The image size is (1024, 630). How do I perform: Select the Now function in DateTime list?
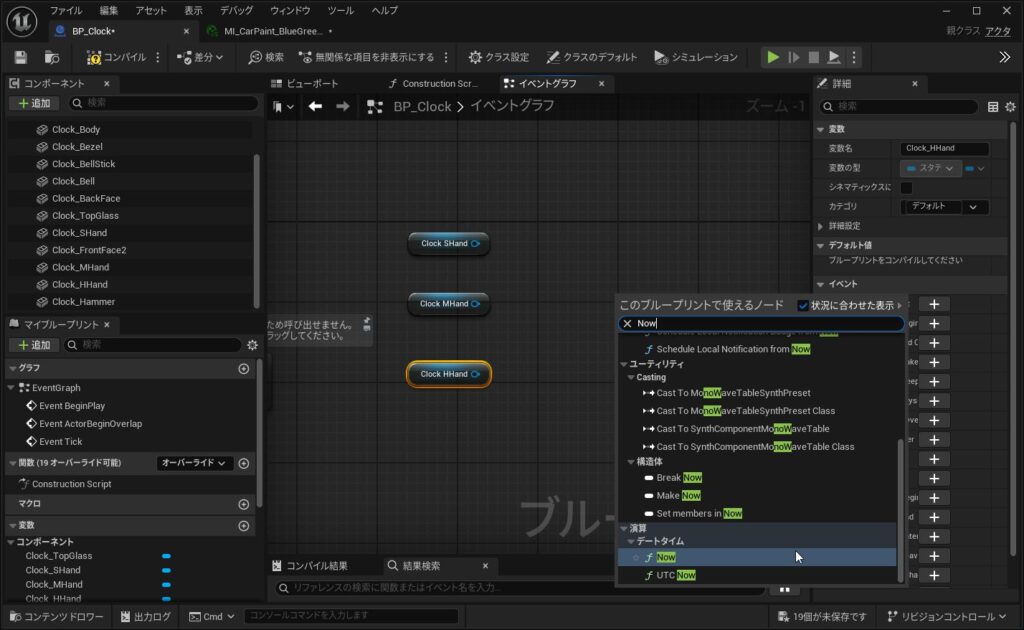coord(666,557)
